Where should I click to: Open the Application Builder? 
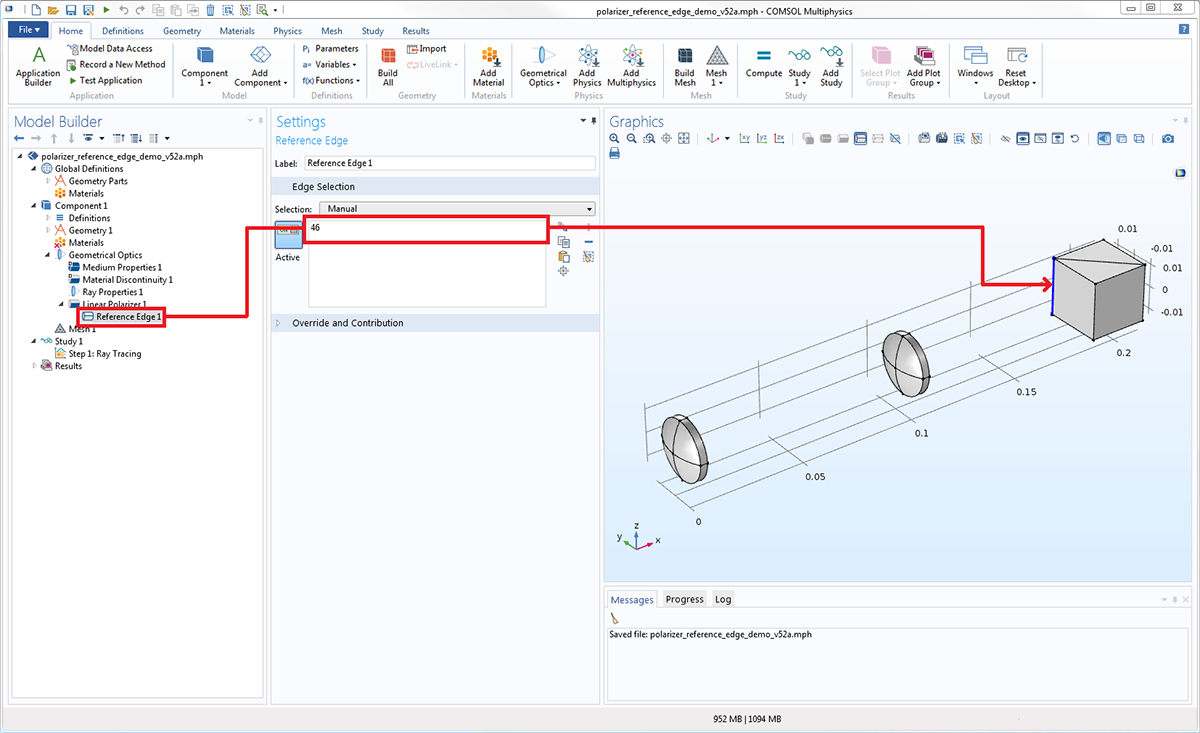point(38,64)
